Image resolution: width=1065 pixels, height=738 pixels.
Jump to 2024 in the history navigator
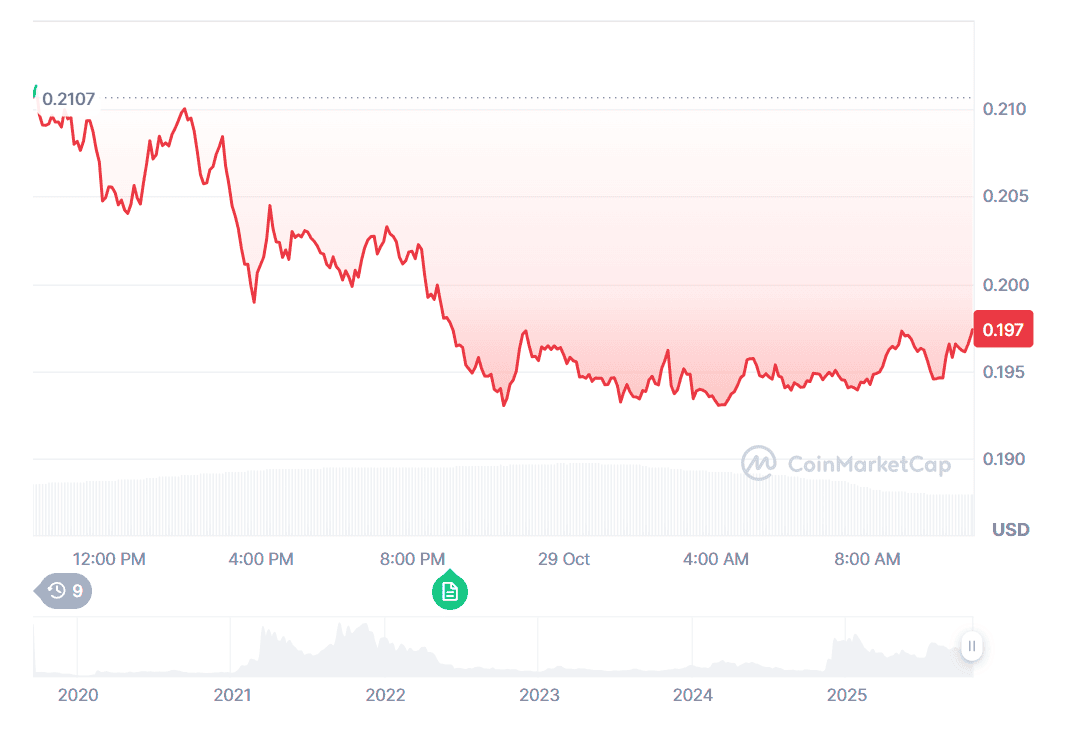[x=693, y=695]
